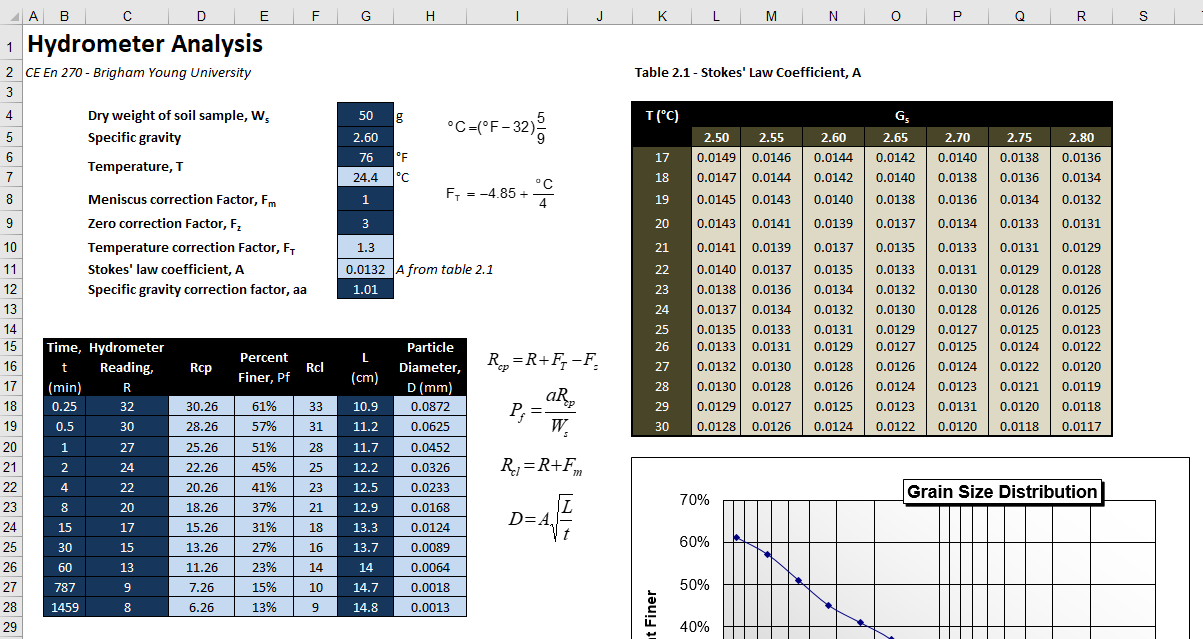Click the 50% axis label on chart

695,585
